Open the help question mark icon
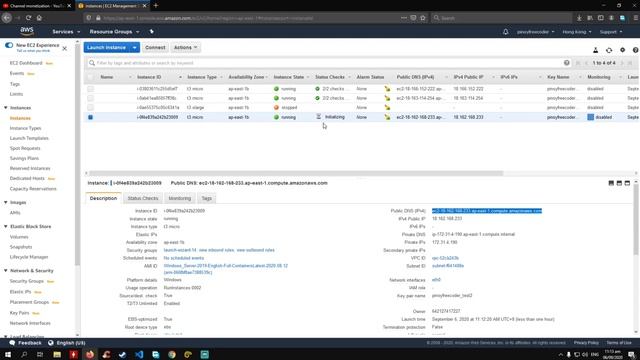 636,50
